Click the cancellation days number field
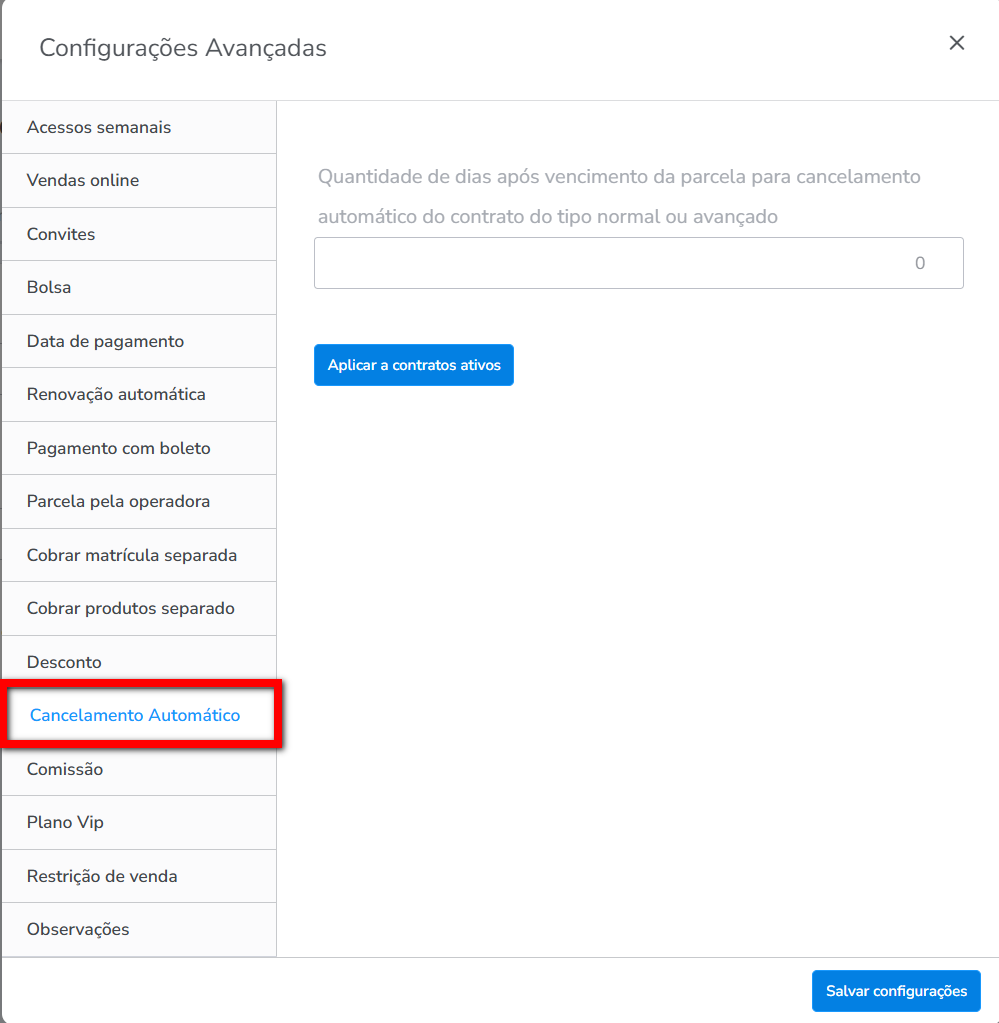The height and width of the screenshot is (1023, 999). (638, 263)
